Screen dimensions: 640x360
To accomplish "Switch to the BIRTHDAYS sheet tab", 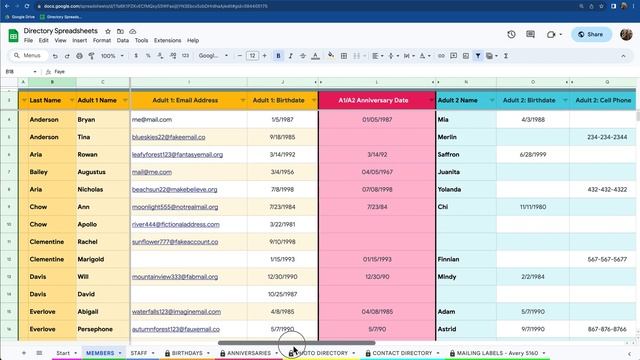I will tap(187, 353).
